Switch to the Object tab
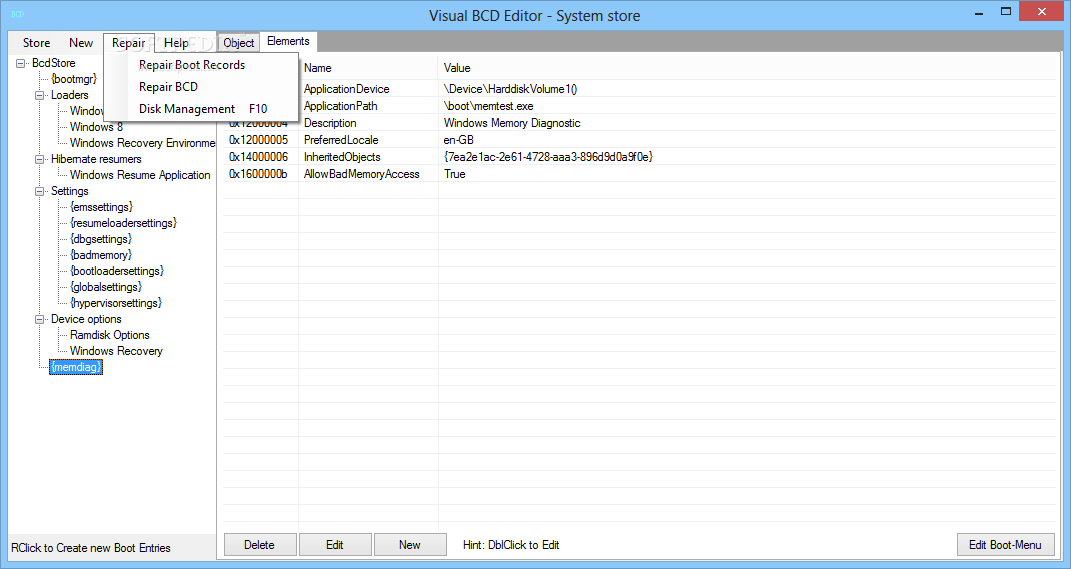The width and height of the screenshot is (1071, 569). (x=238, y=42)
